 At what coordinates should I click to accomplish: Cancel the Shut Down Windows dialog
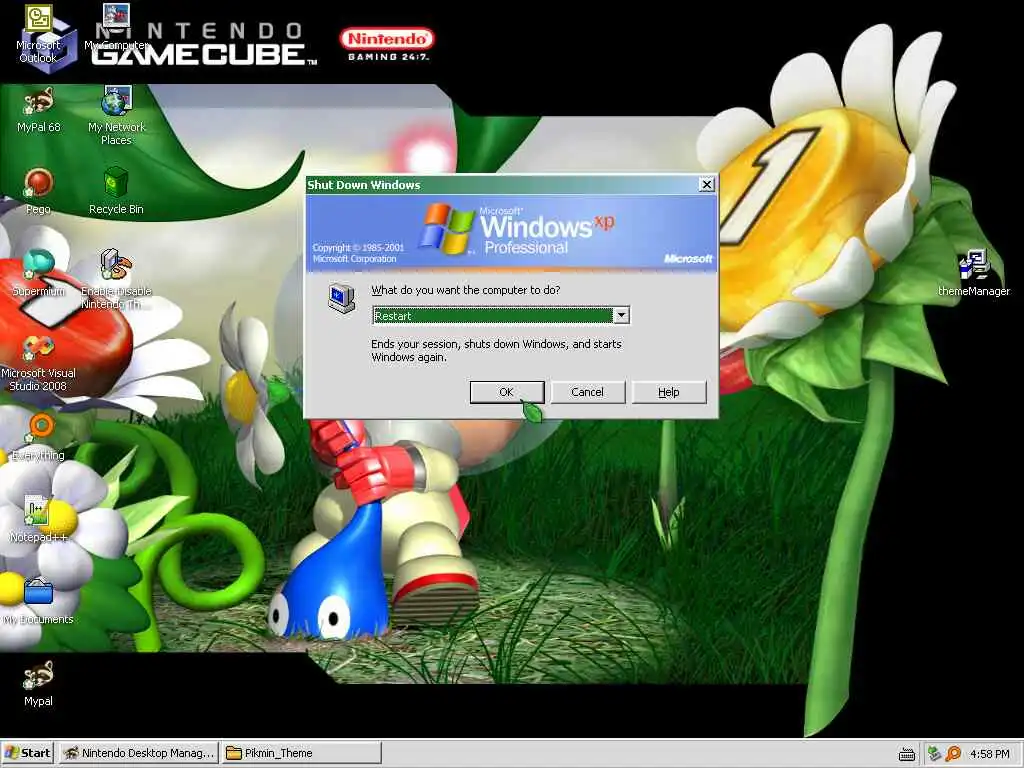coord(587,392)
